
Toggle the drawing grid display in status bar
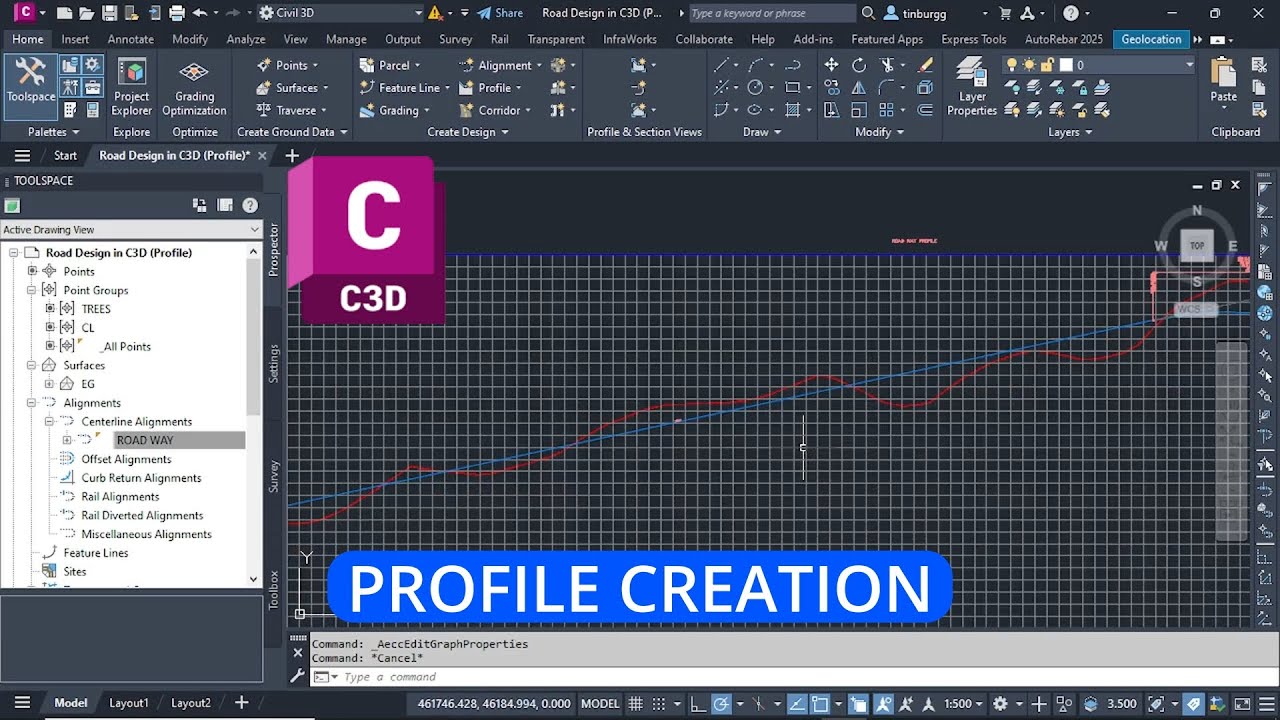pyautogui.click(x=635, y=703)
